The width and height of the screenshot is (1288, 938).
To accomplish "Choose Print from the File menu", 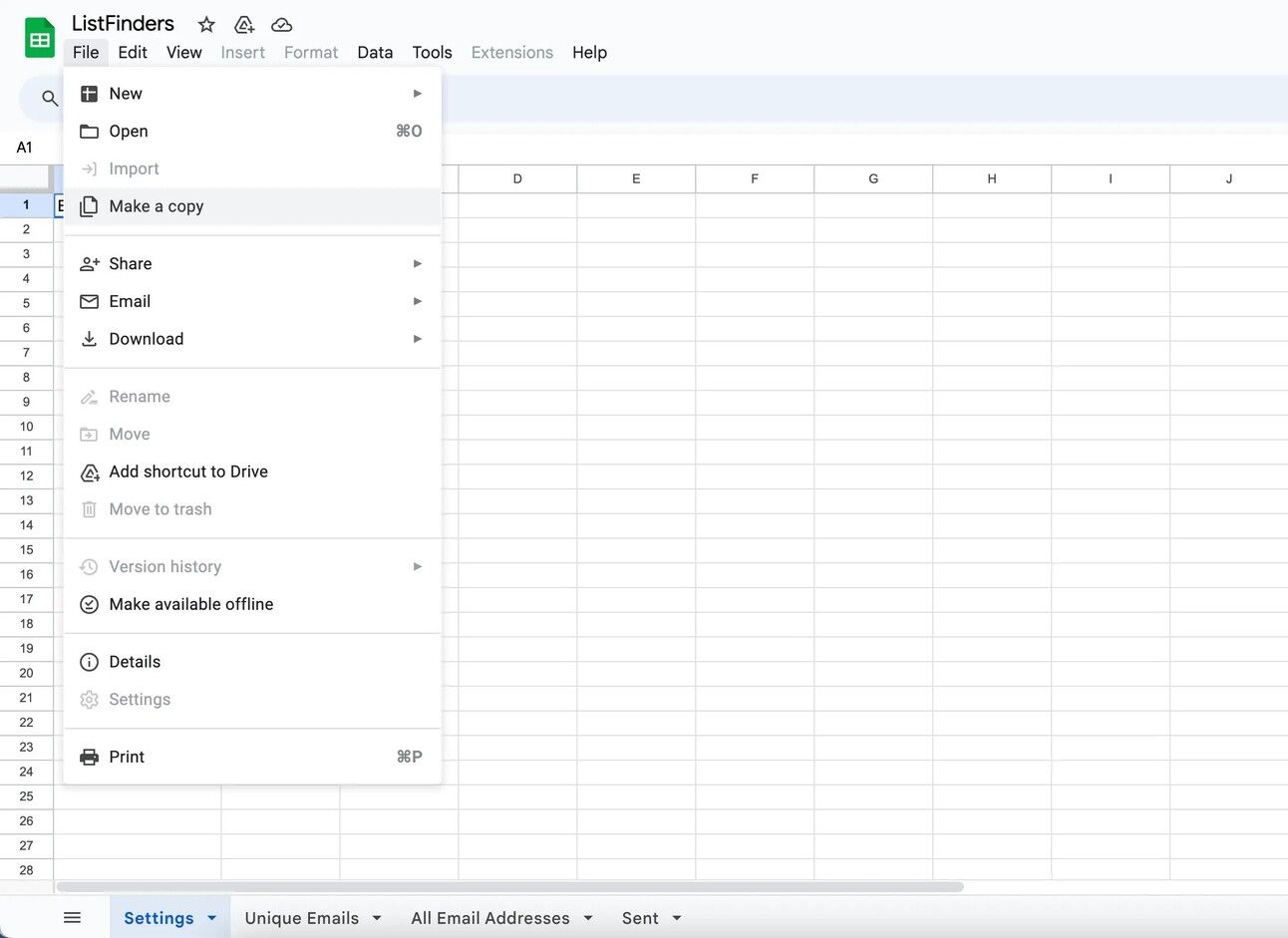I will click(252, 758).
